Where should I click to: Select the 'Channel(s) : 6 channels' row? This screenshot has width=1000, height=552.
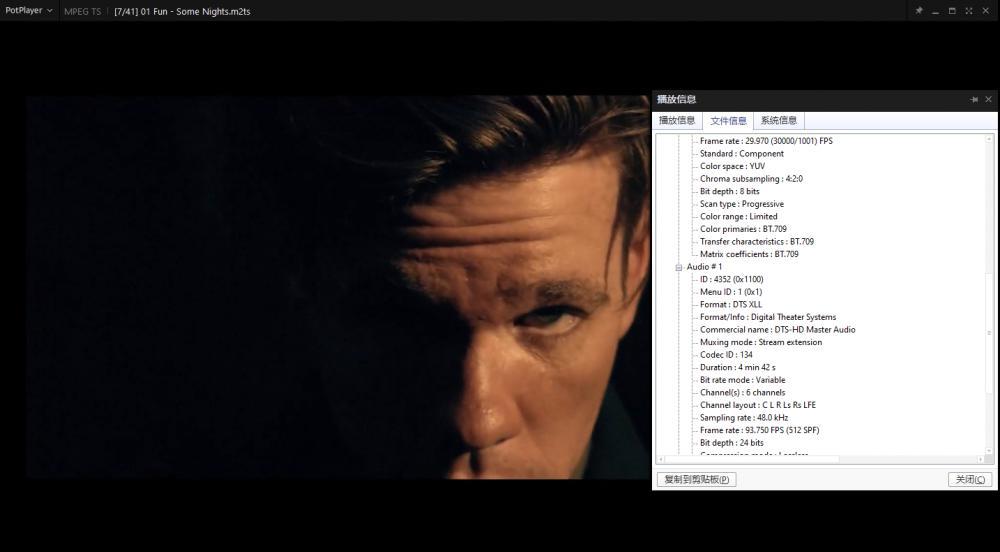[742, 393]
